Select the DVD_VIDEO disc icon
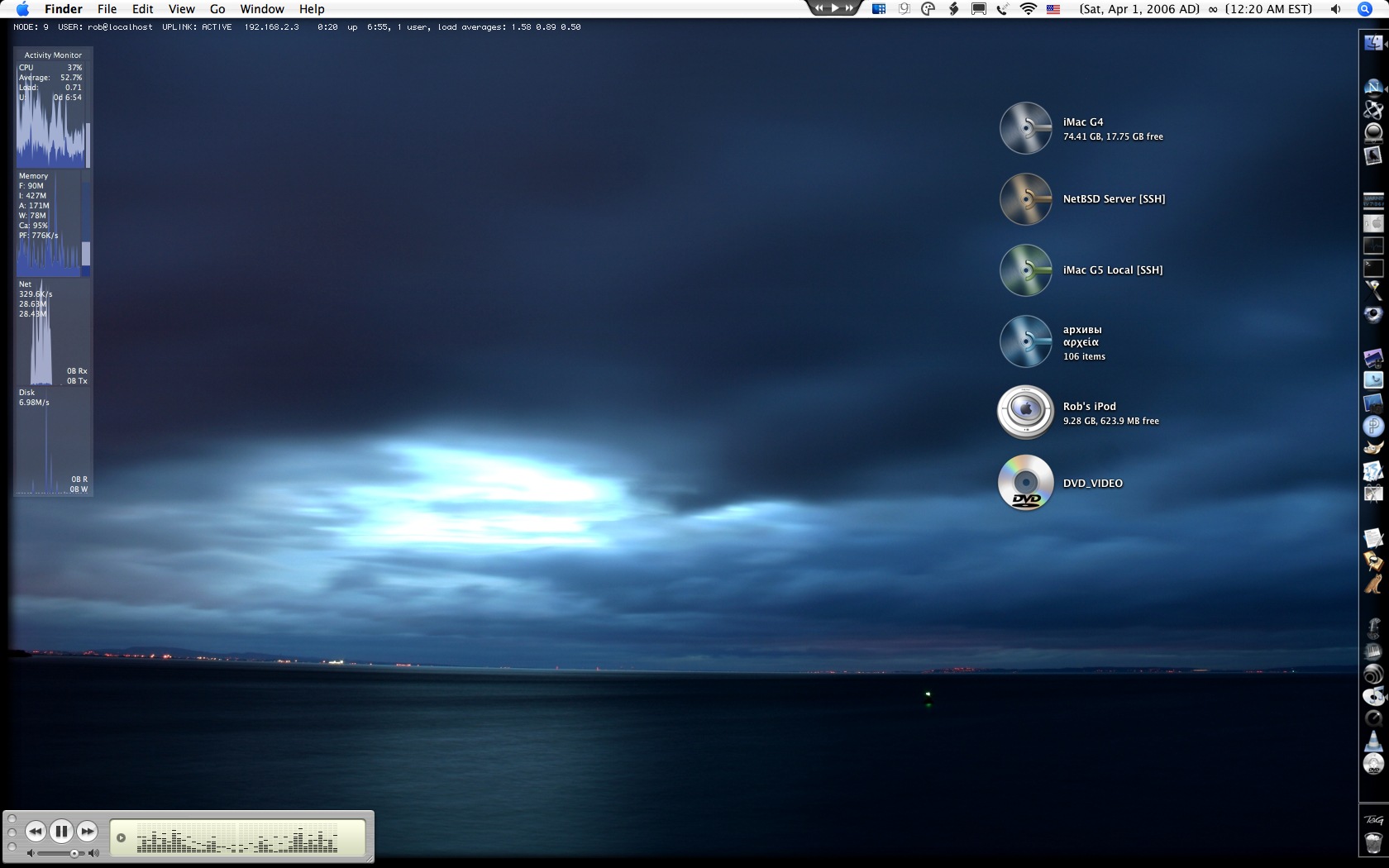The image size is (1389, 868). click(x=1025, y=484)
